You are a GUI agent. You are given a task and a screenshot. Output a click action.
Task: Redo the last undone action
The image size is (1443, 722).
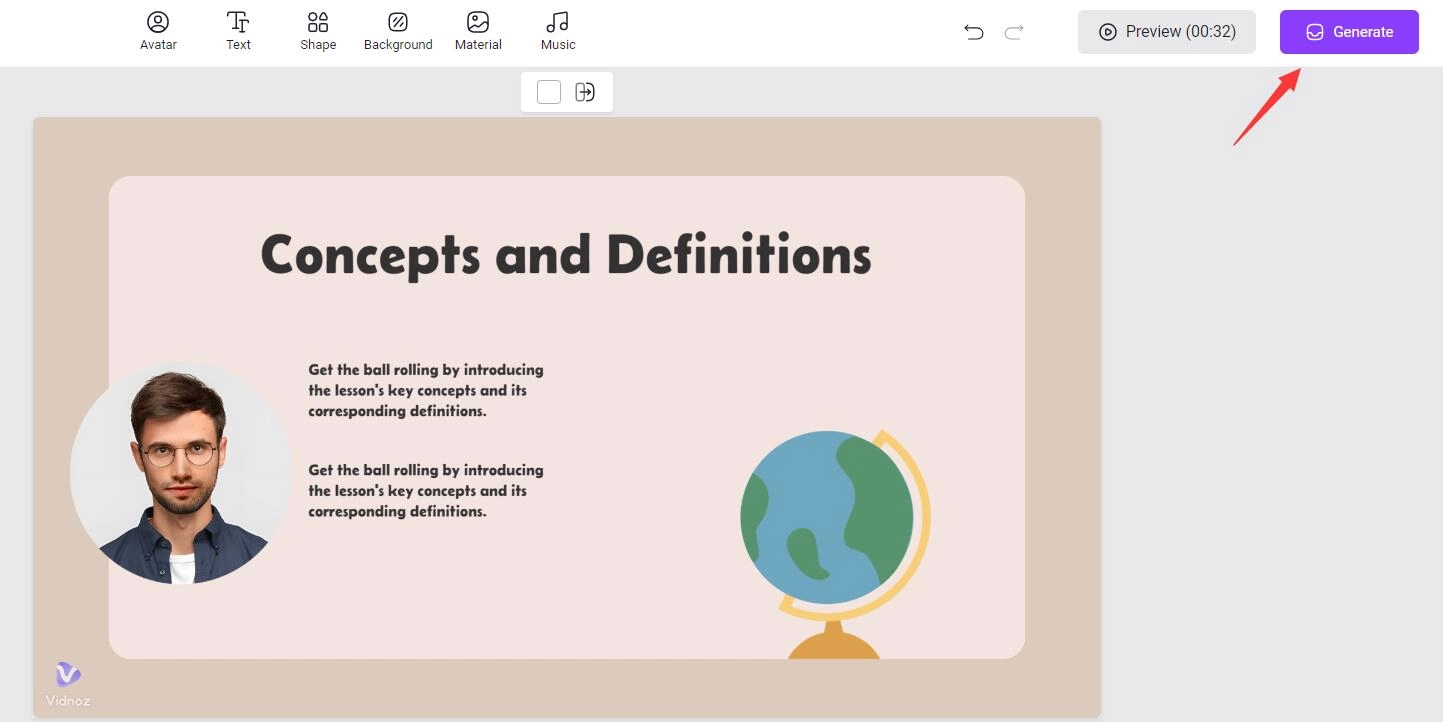point(1014,32)
